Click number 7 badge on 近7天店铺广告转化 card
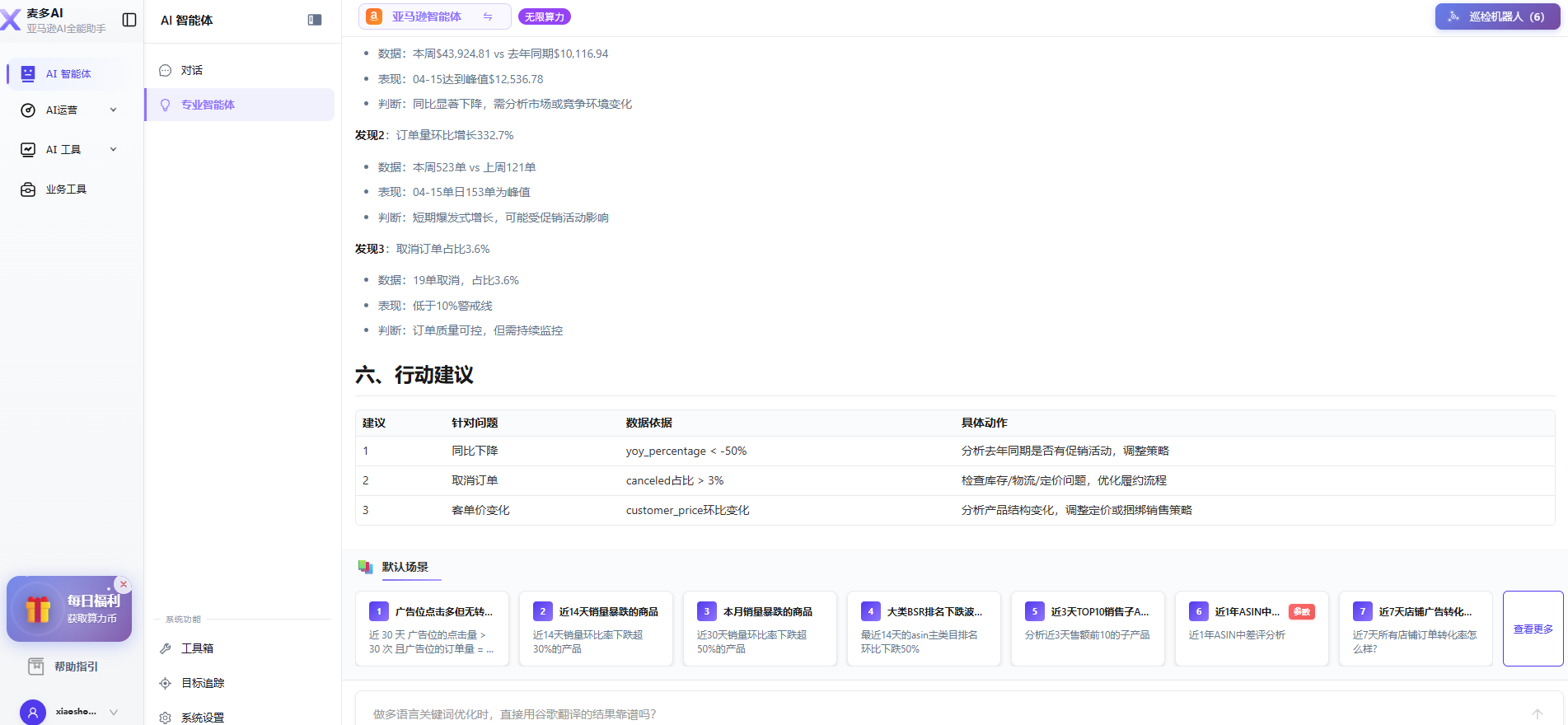1568x725 pixels. pos(1363,611)
